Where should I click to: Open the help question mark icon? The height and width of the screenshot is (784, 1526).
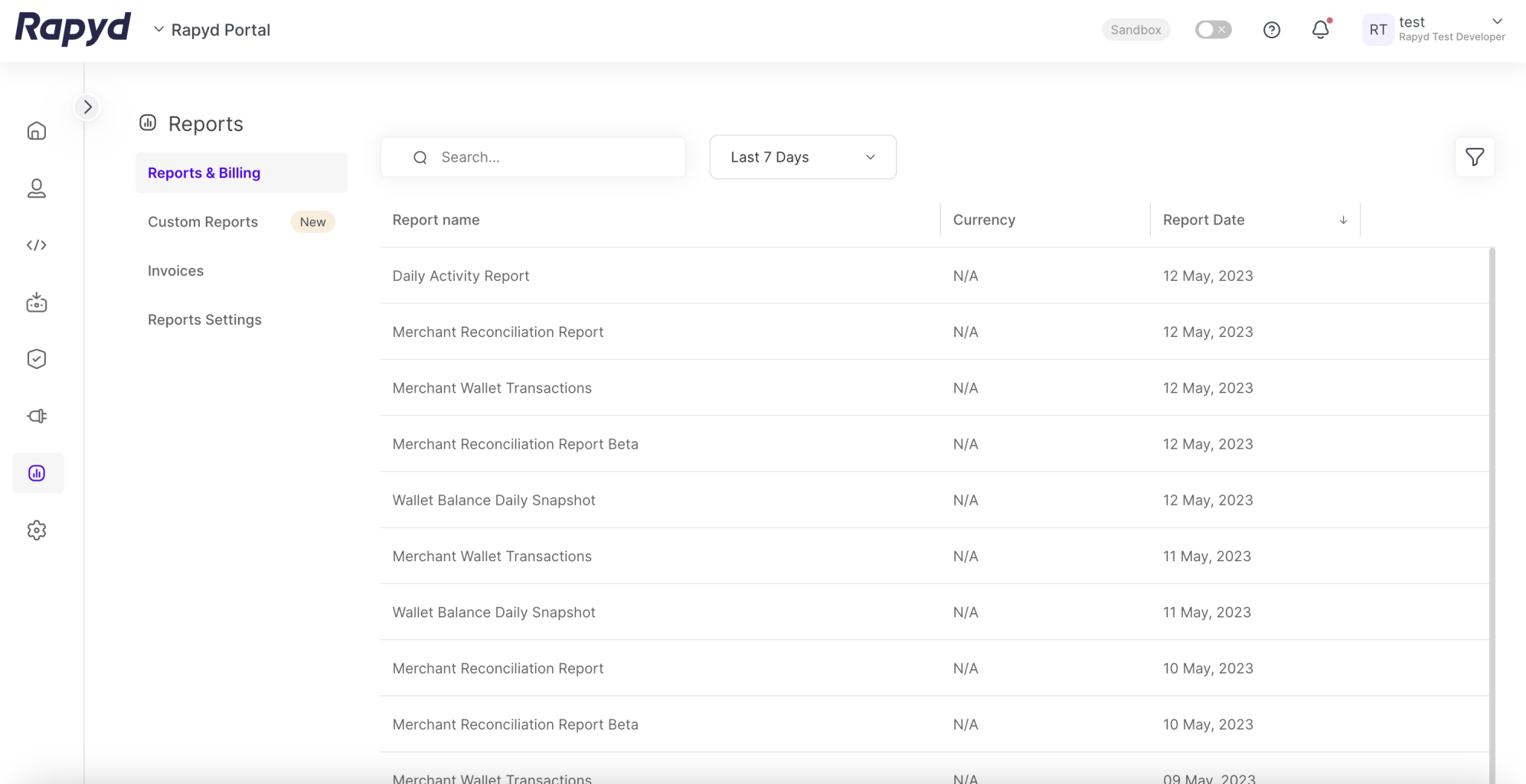click(x=1271, y=30)
